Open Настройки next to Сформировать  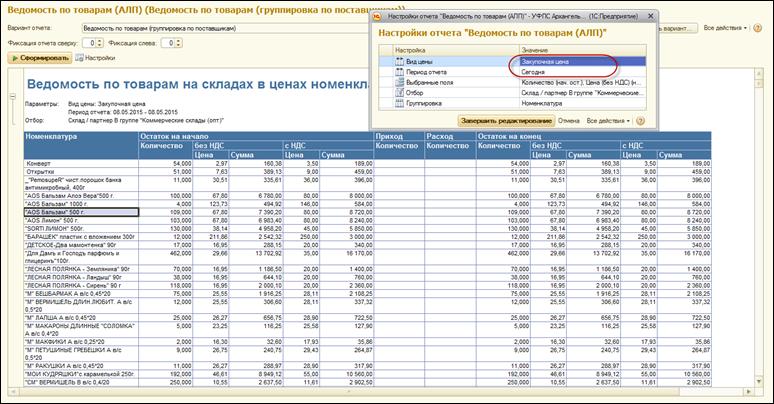pos(95,58)
